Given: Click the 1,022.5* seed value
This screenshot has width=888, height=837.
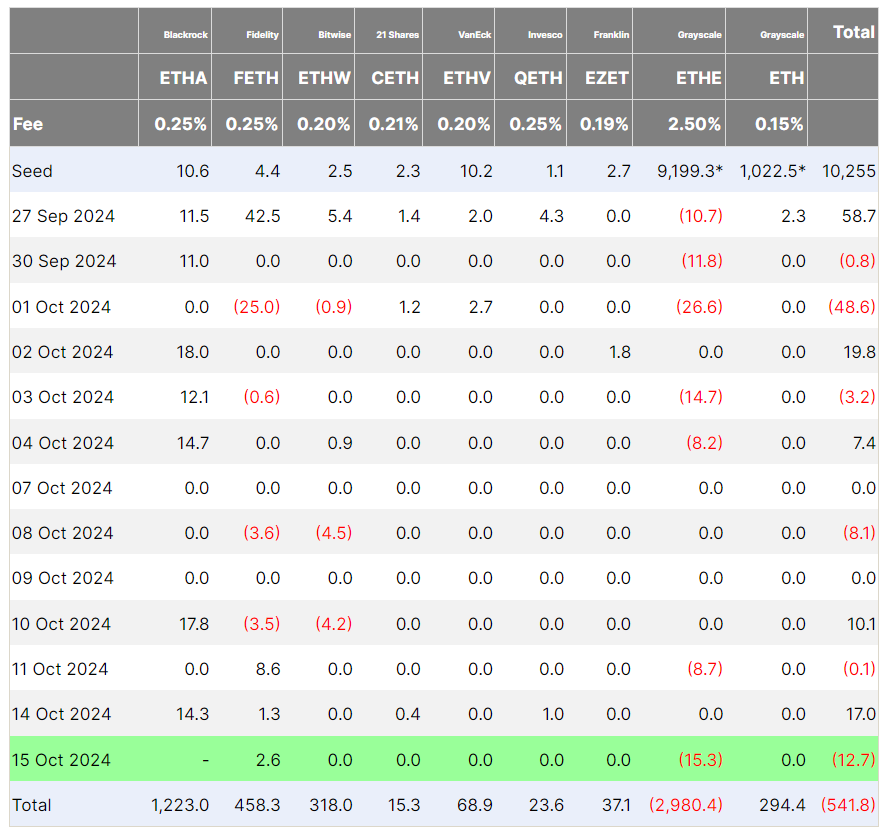Looking at the screenshot, I should [x=772, y=170].
